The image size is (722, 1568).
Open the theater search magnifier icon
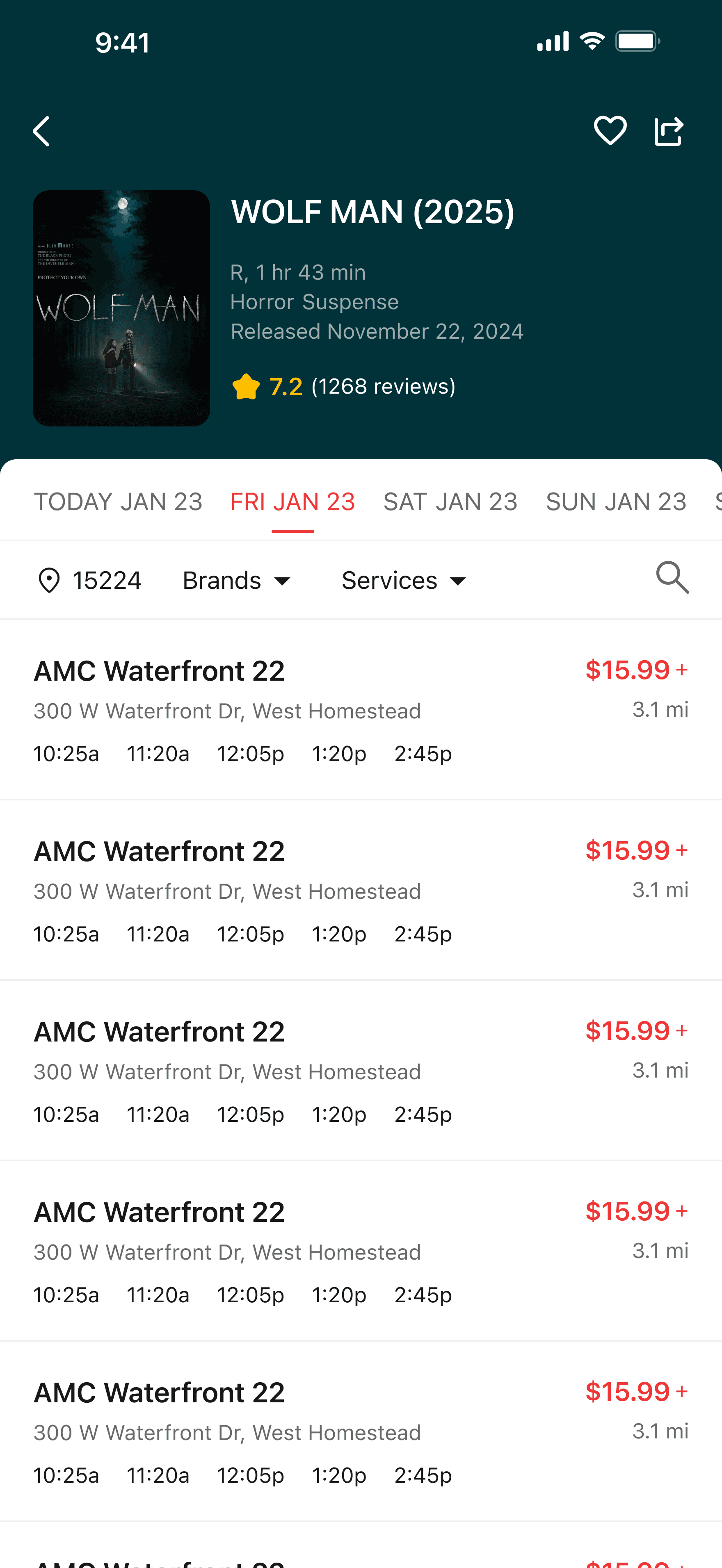pos(673,577)
